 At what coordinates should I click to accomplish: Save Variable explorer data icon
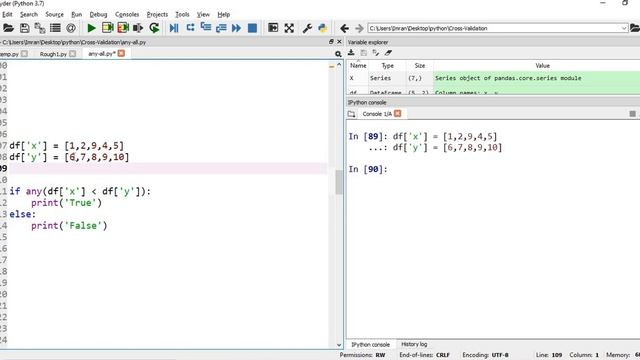[363, 53]
